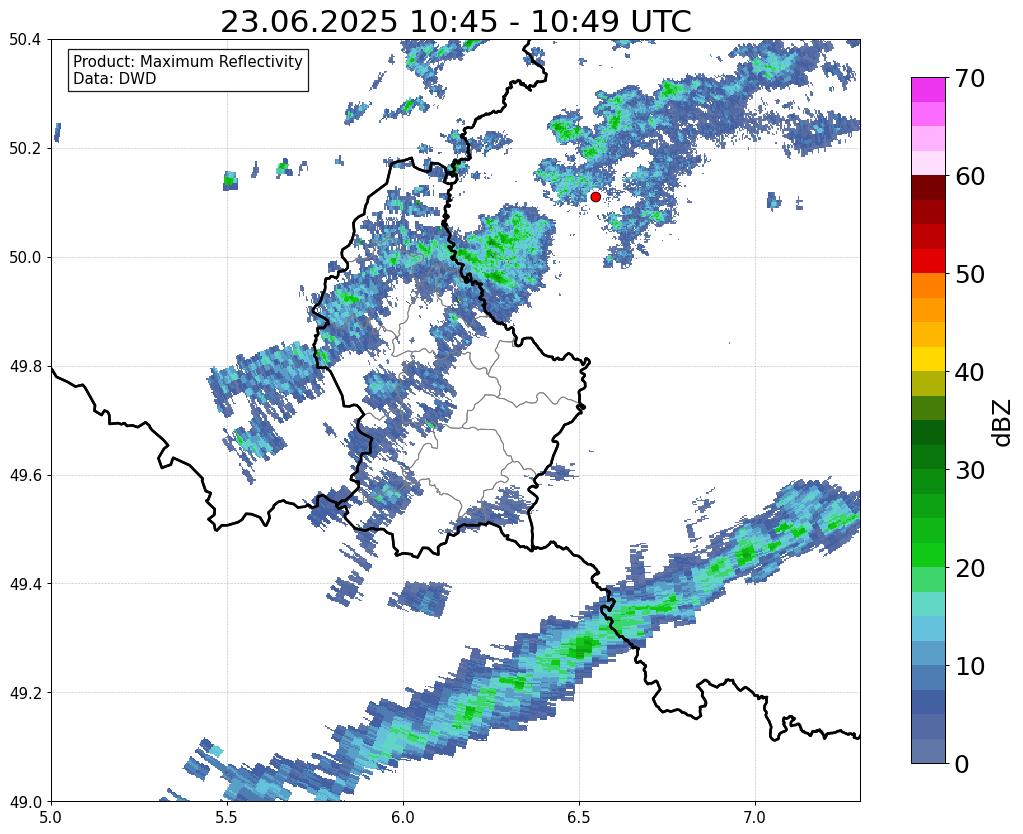This screenshot has width=1023, height=834.
Task: Click colorbar tick label '70'
Action: click(968, 78)
